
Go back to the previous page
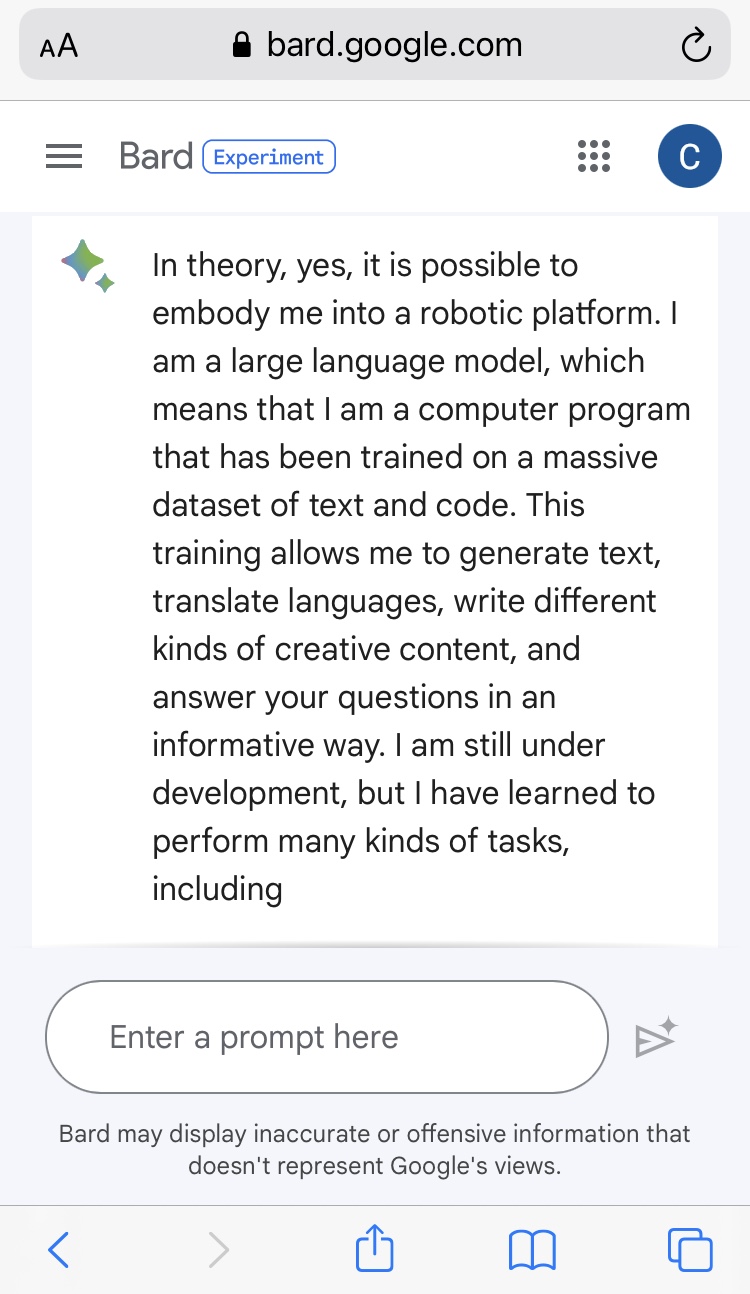coord(59,1250)
